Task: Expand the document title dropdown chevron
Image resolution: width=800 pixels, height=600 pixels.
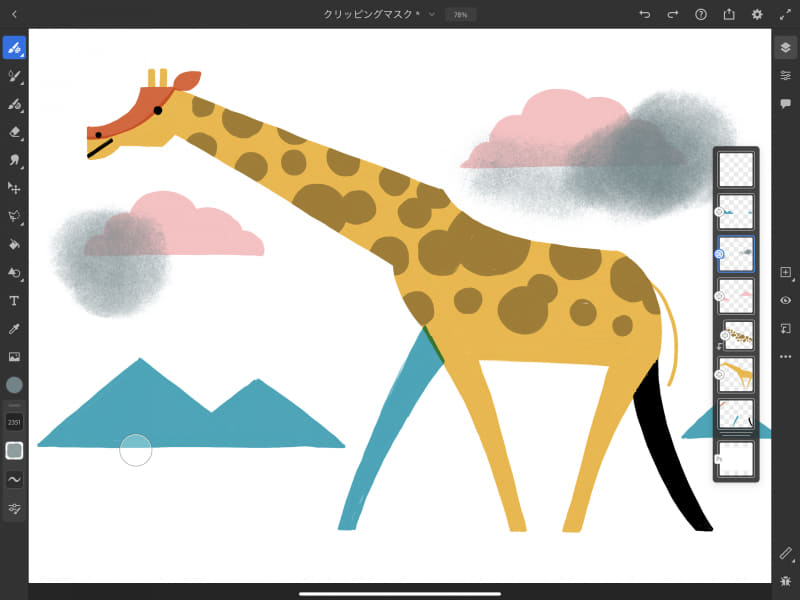Action: pyautogui.click(x=432, y=14)
